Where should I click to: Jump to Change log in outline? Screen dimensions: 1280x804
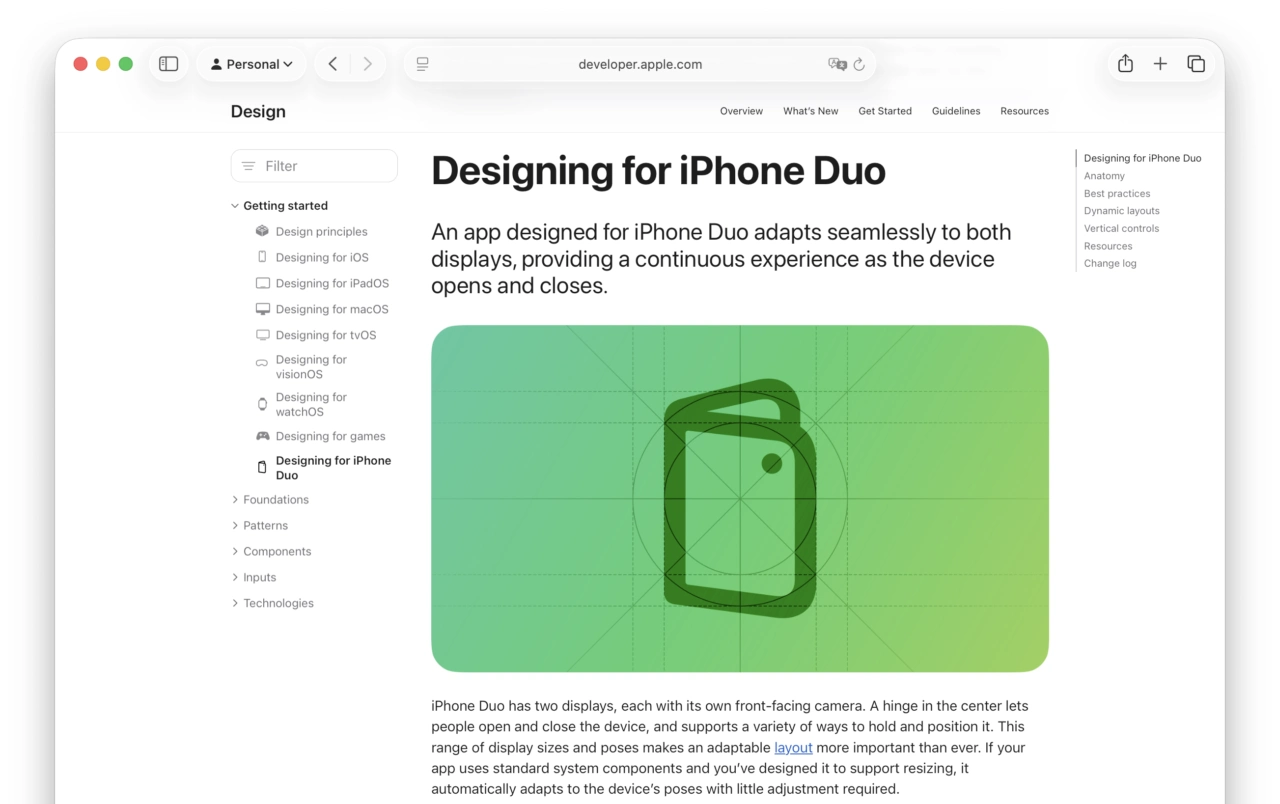(x=1110, y=264)
